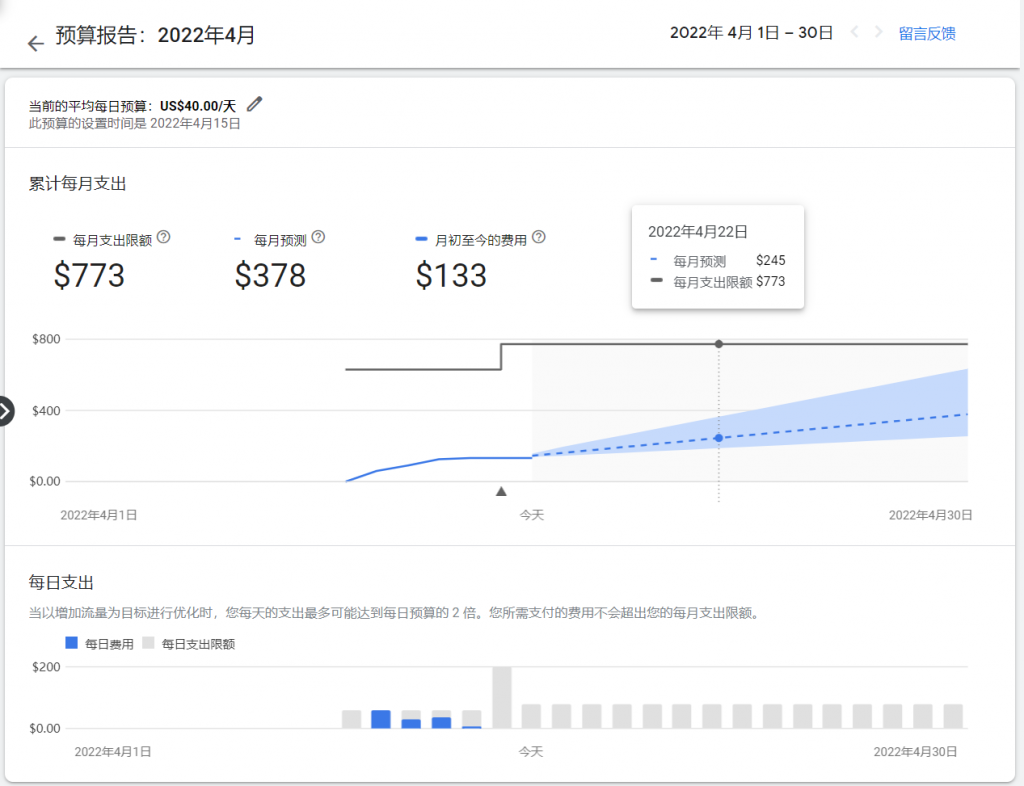
Task: Click the 预算报告：2022年4月 page title
Action: (155, 35)
